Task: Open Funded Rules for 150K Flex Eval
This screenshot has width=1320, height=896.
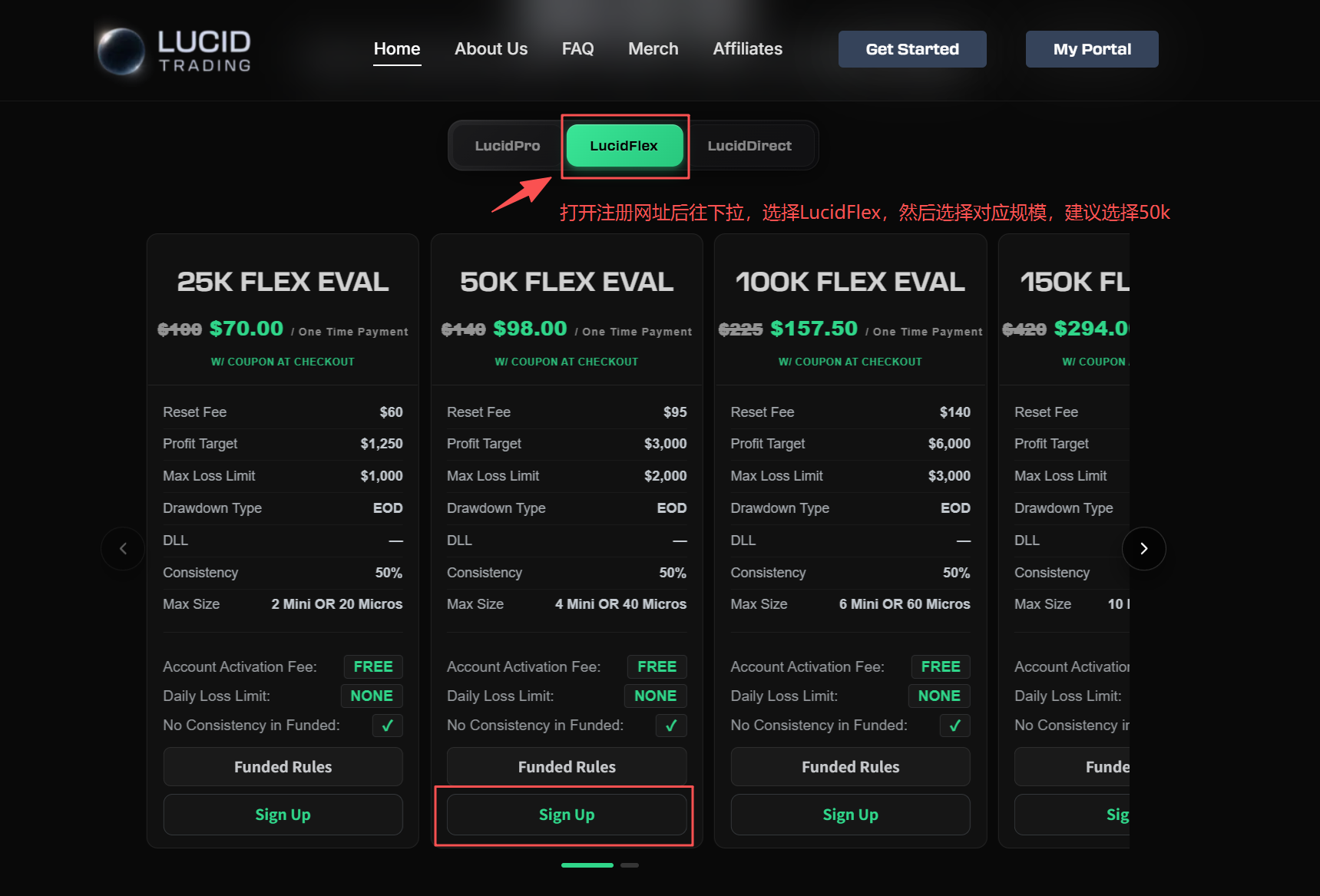Action: tap(1072, 767)
